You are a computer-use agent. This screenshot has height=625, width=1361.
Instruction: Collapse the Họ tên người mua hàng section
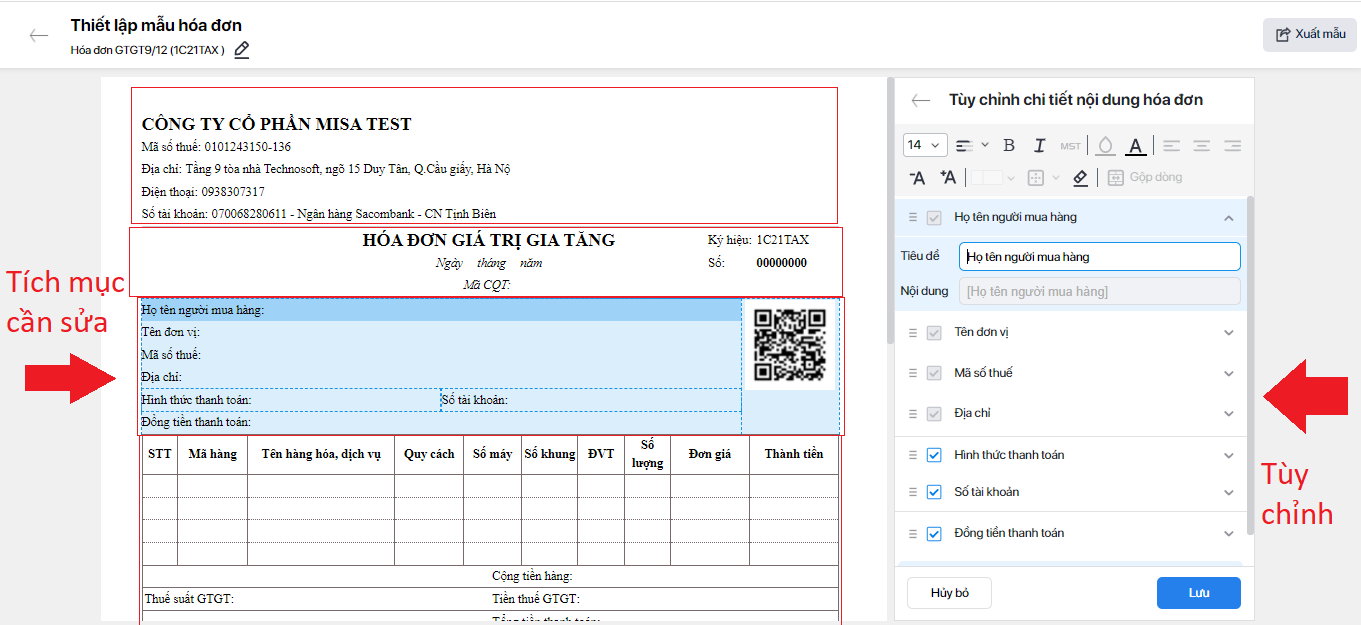click(1229, 218)
